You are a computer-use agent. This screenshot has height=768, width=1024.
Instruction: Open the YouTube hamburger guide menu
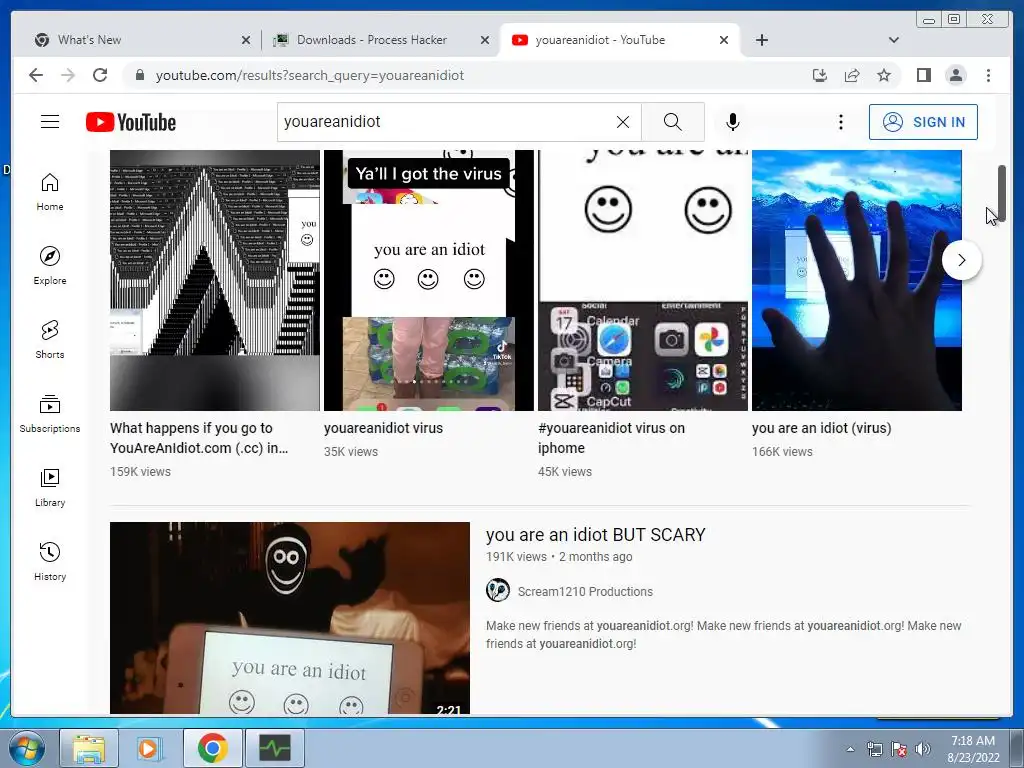[50, 121]
